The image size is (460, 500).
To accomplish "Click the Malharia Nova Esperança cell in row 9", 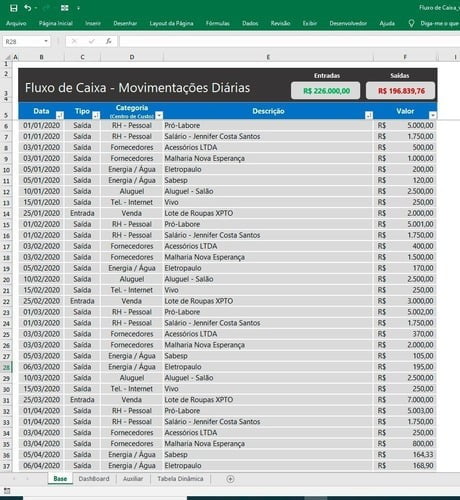I will (x=268, y=158).
